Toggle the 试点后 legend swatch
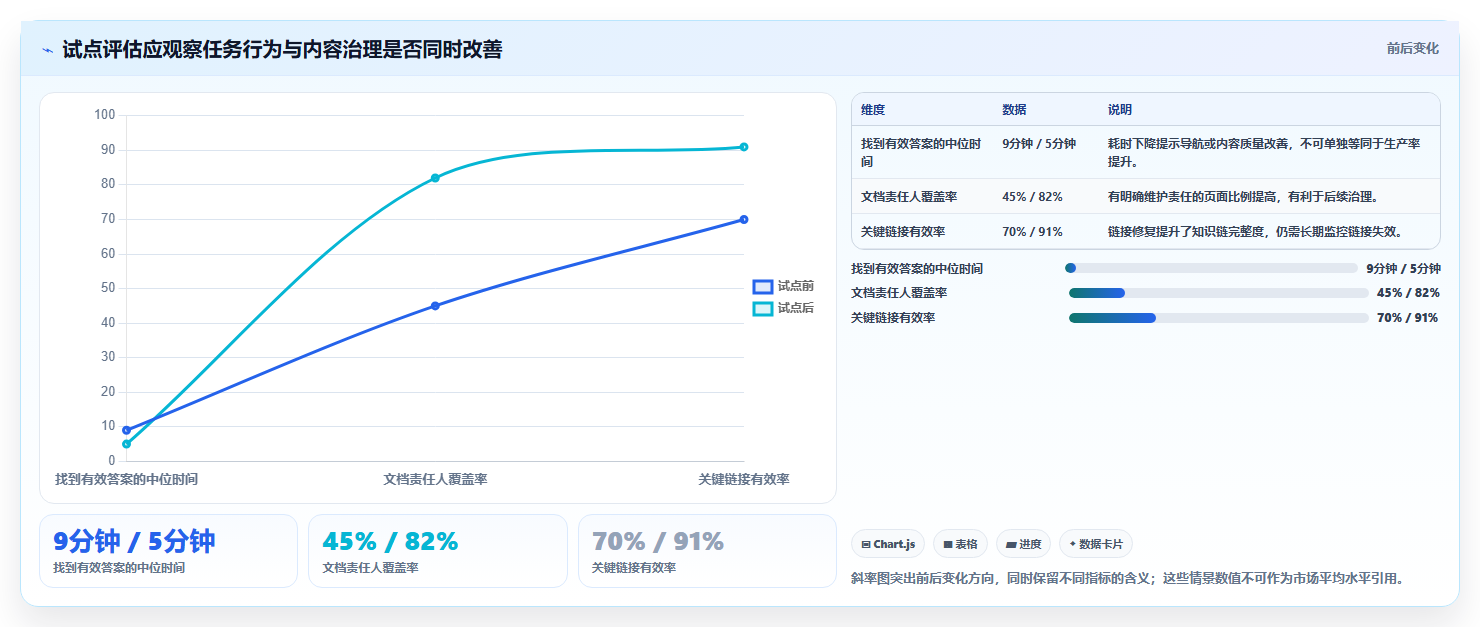Viewport: 1480px width, 627px height. pyautogui.click(x=763, y=308)
